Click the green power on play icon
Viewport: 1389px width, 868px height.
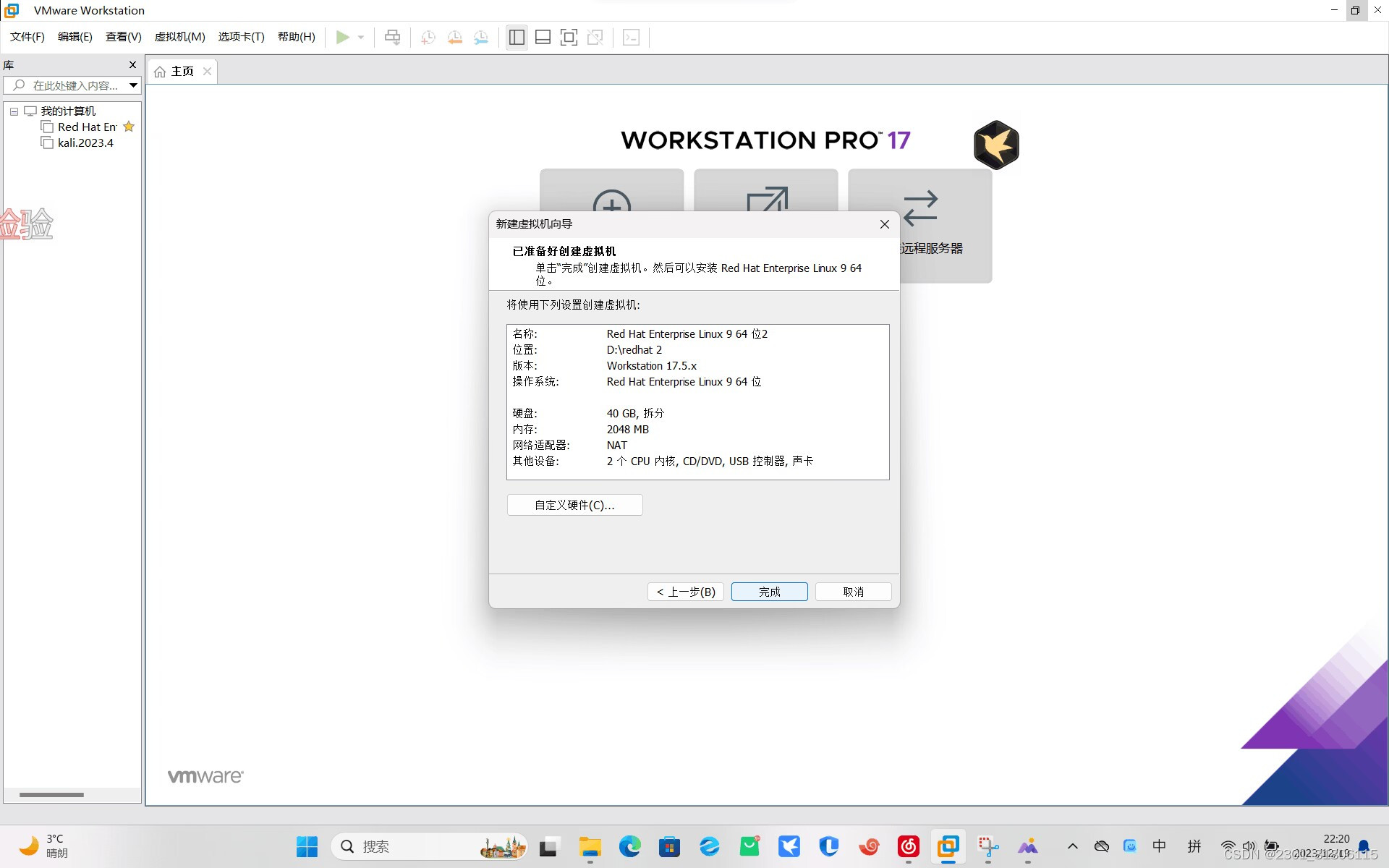click(x=342, y=37)
